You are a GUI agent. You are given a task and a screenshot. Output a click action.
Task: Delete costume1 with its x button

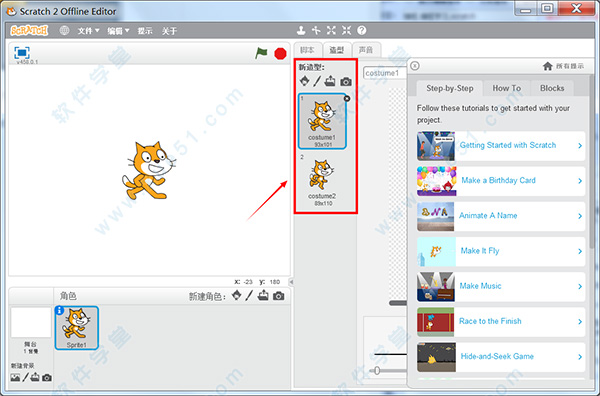point(347,98)
